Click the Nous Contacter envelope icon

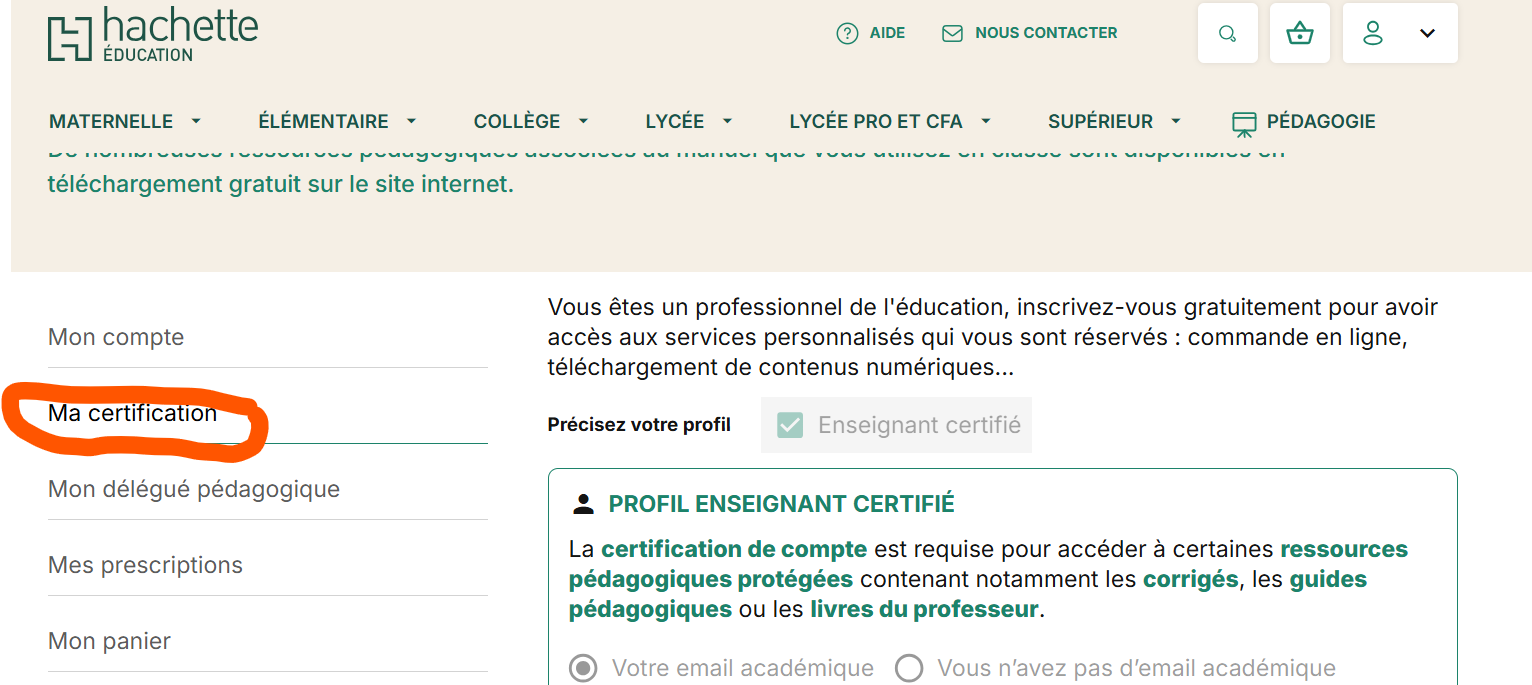[x=952, y=34]
